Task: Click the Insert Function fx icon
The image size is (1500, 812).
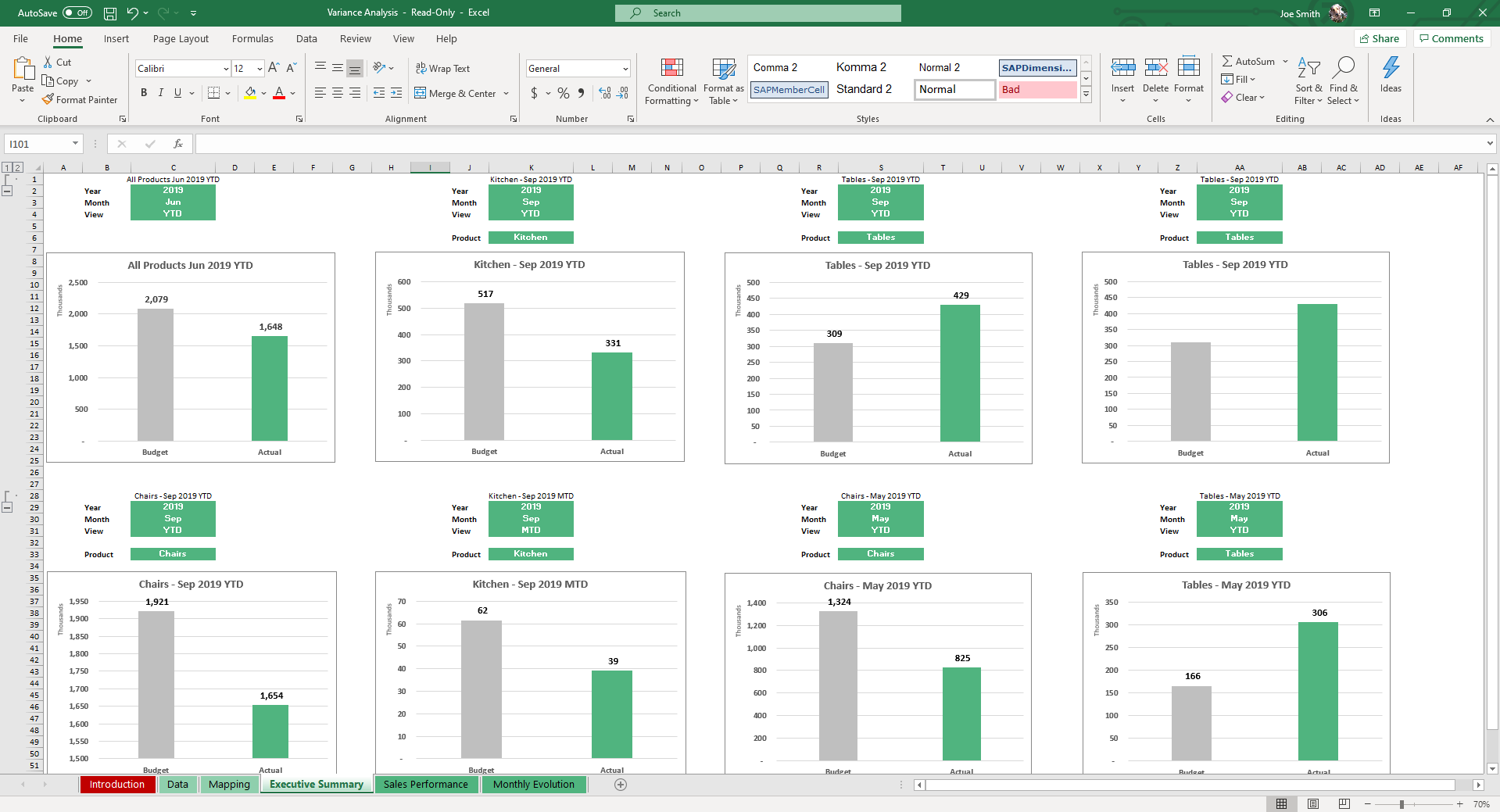Action: coord(178,144)
